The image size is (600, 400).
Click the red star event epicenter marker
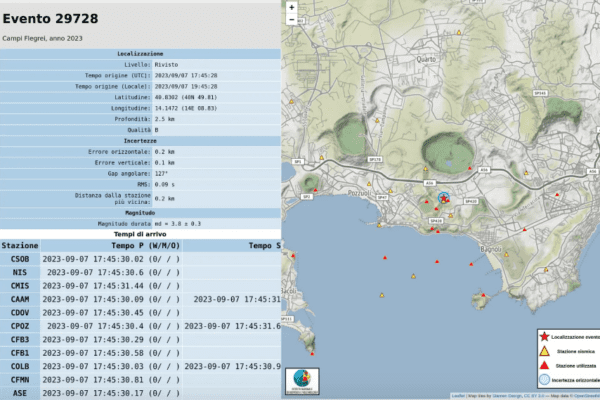(x=444, y=199)
